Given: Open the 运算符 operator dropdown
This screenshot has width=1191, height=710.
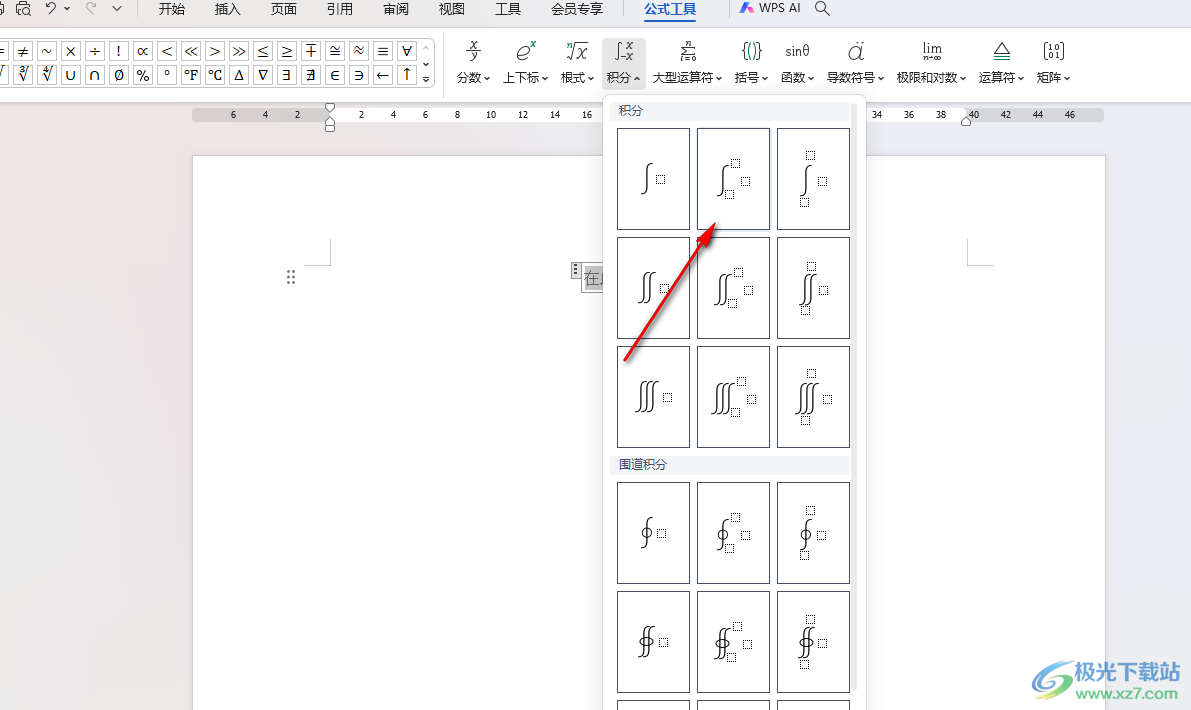Looking at the screenshot, I should click(x=1001, y=62).
